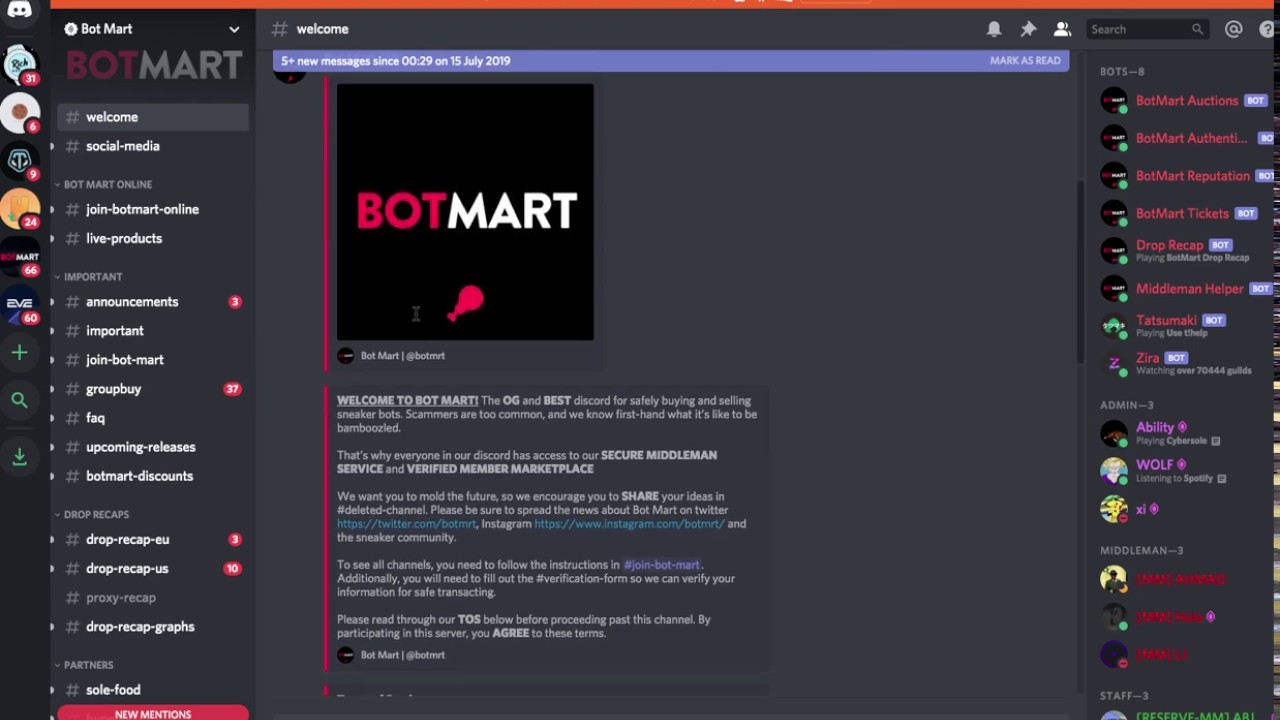Open EVE server icon with 60 badge

click(x=19, y=305)
